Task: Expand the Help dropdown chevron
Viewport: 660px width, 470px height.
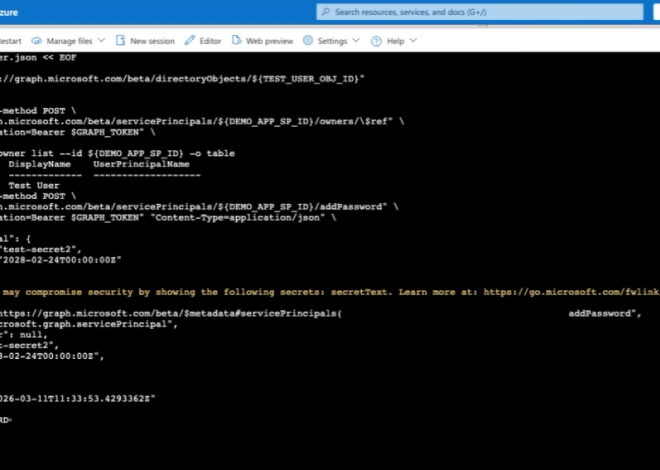Action: pyautogui.click(x=413, y=40)
